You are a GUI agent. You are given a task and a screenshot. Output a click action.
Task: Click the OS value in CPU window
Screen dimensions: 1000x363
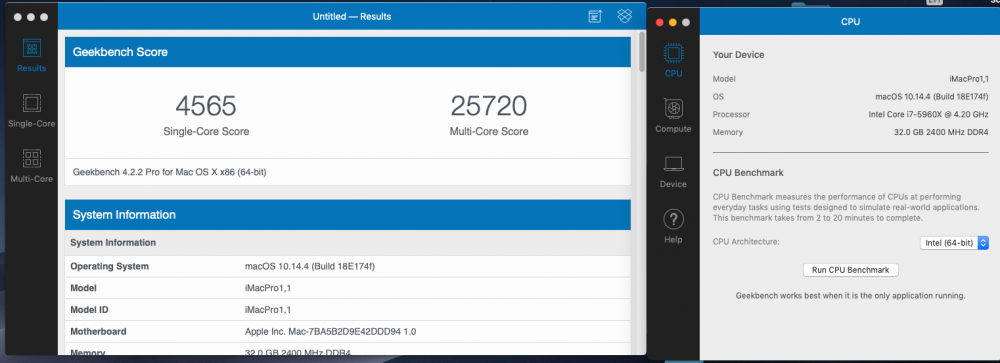pyautogui.click(x=932, y=97)
